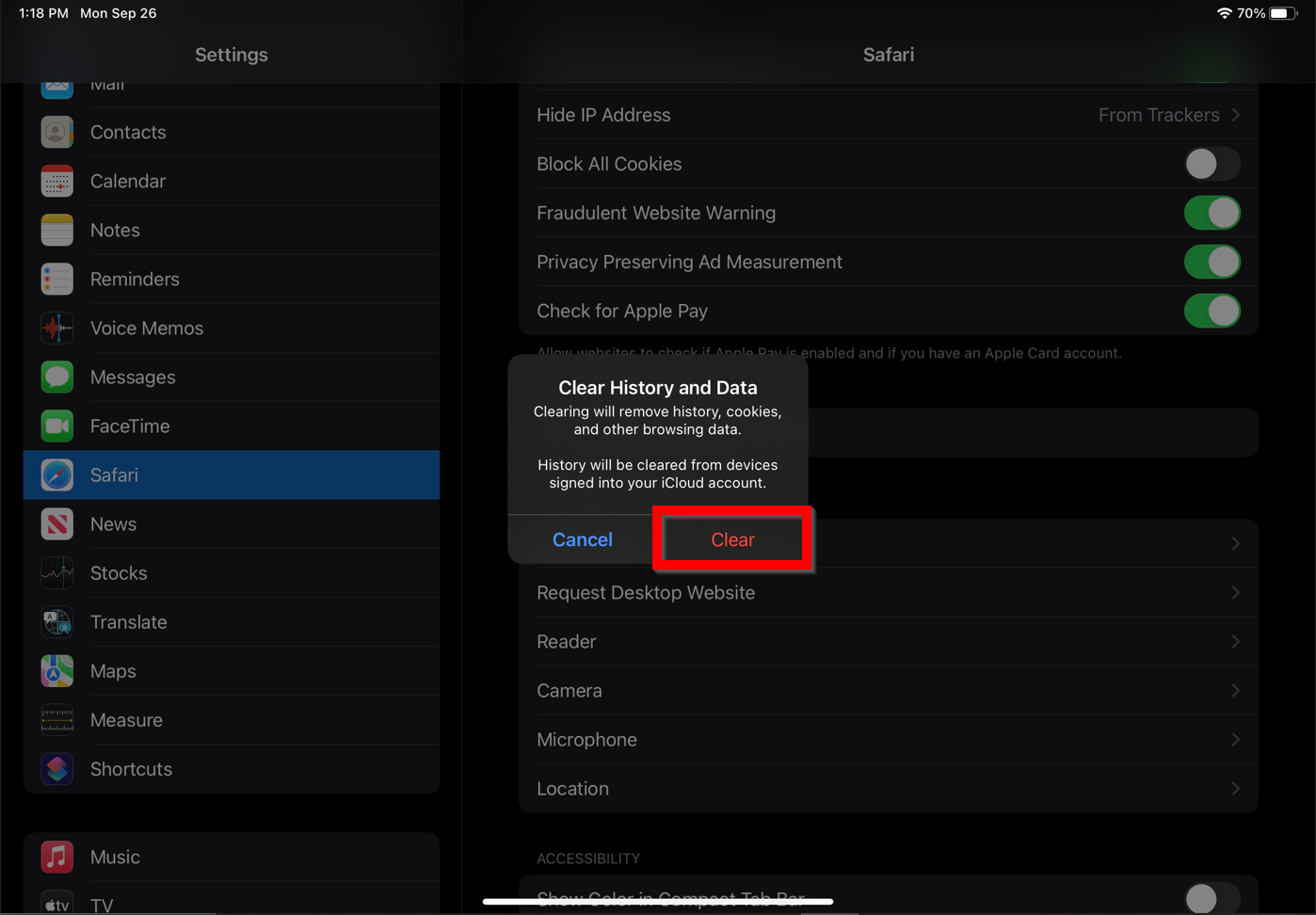Tap the Measure ruler icon
Image resolution: width=1316 pixels, height=915 pixels.
click(x=56, y=720)
